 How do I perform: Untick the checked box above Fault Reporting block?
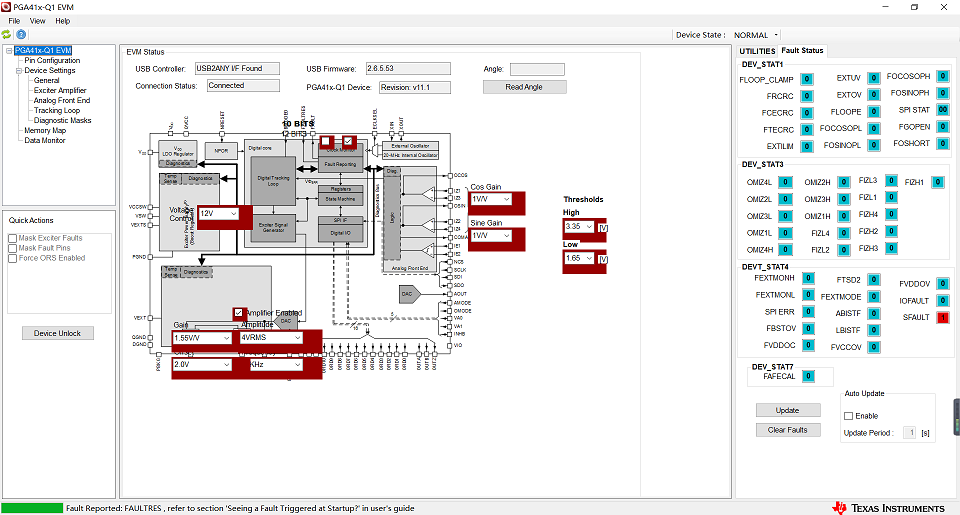coord(348,141)
